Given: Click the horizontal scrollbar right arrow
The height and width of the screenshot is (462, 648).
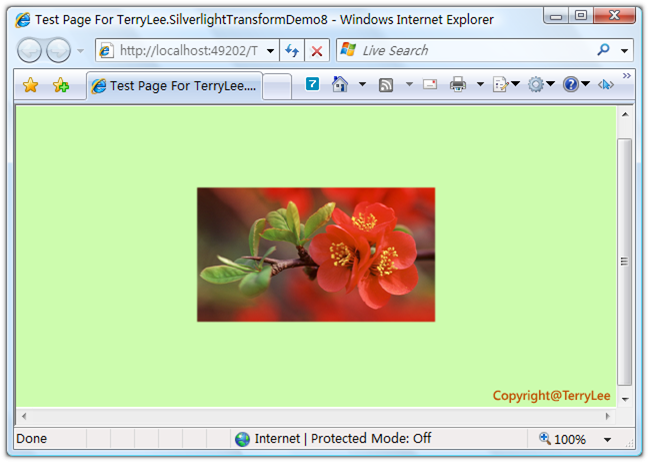Looking at the screenshot, I should coord(608,416).
